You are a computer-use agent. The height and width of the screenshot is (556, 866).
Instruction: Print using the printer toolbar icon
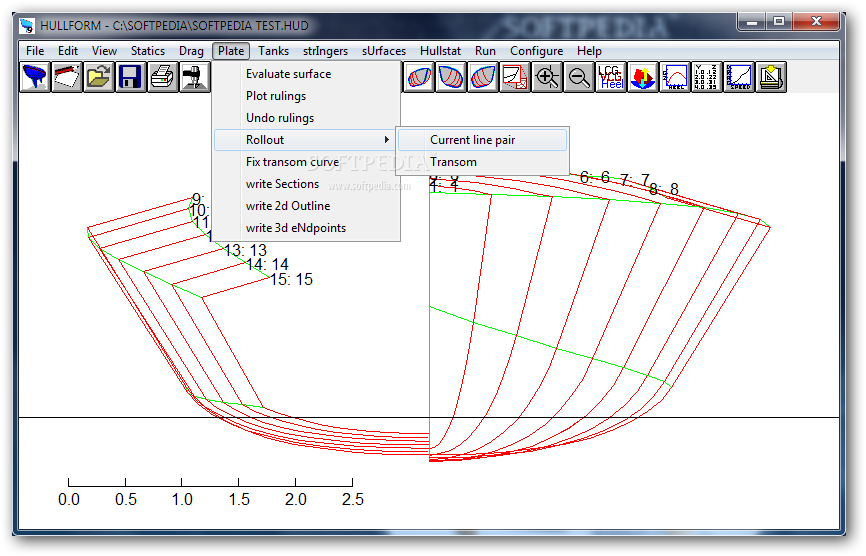(163, 77)
